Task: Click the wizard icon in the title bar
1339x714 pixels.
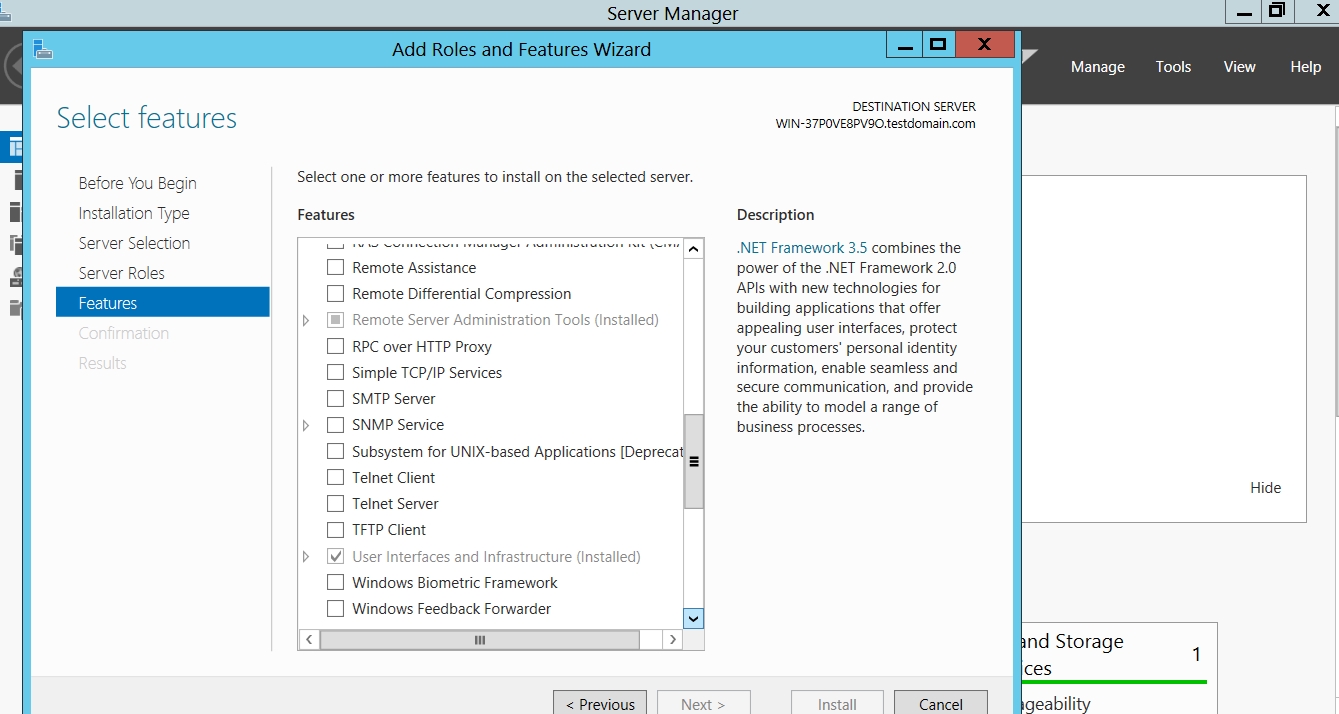Action: pos(42,49)
